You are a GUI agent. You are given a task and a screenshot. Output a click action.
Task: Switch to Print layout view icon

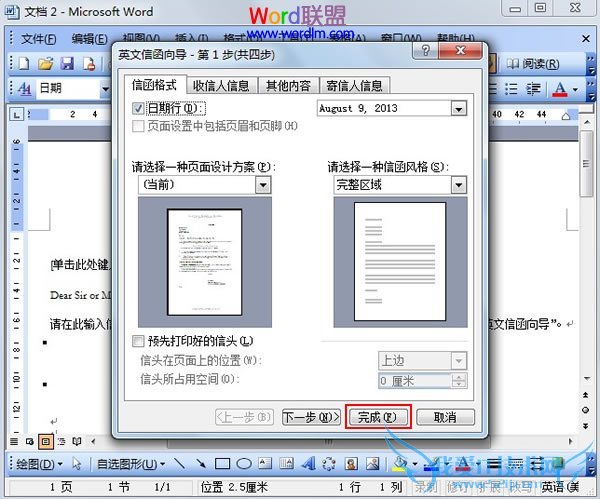[46, 442]
